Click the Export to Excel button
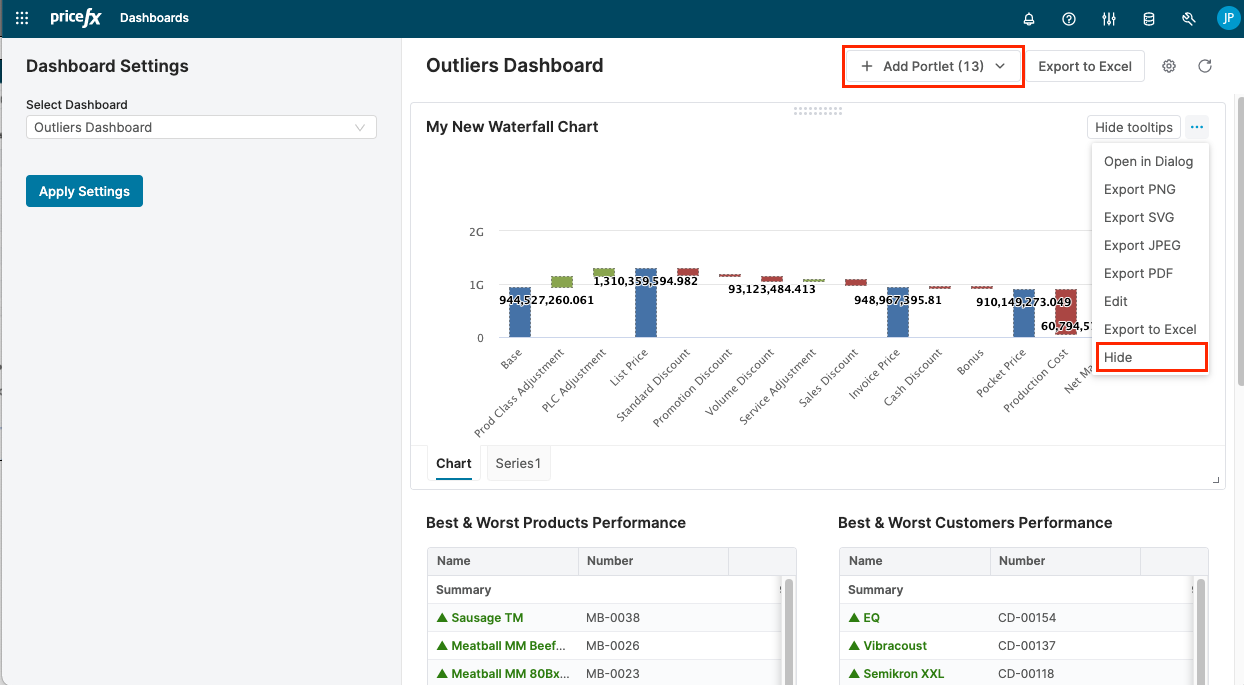The image size is (1244, 685). pyautogui.click(x=1085, y=66)
